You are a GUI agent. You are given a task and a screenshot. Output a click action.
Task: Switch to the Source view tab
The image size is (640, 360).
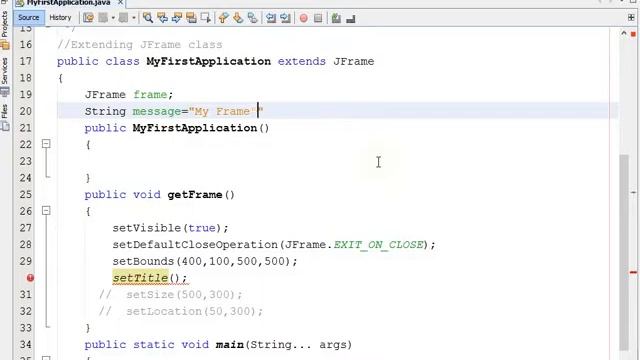pyautogui.click(x=29, y=18)
